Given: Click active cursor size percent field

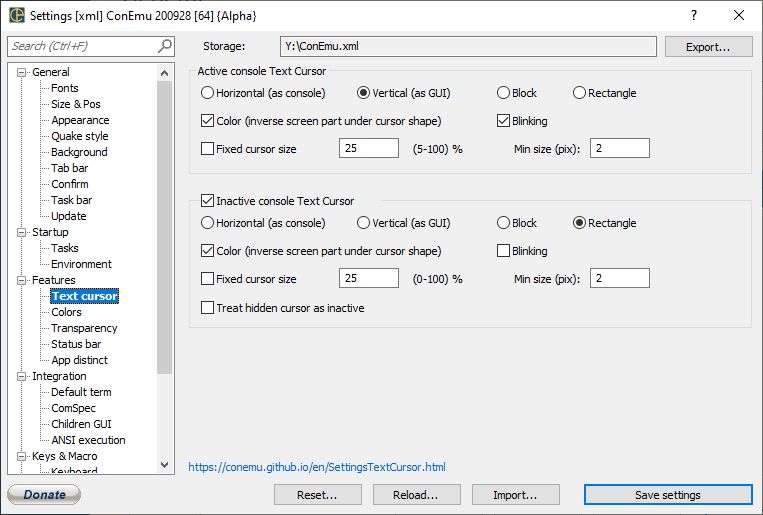Looking at the screenshot, I should pyautogui.click(x=369, y=148).
